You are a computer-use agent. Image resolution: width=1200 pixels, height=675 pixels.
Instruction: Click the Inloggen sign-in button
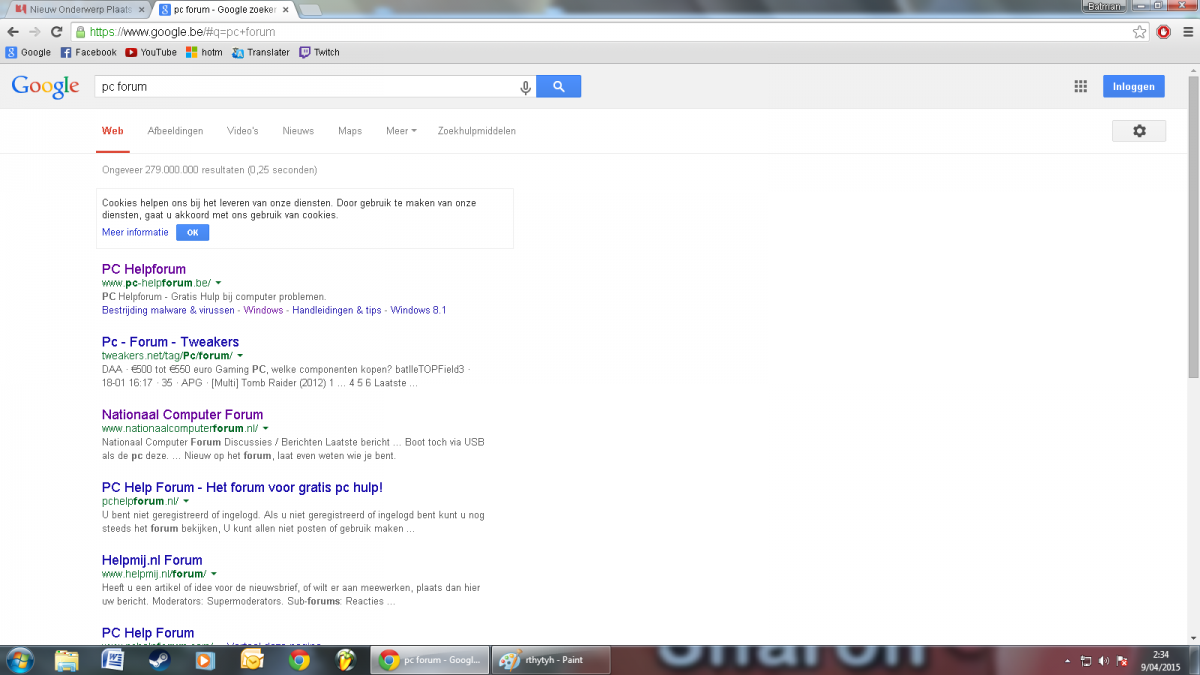coord(1134,86)
